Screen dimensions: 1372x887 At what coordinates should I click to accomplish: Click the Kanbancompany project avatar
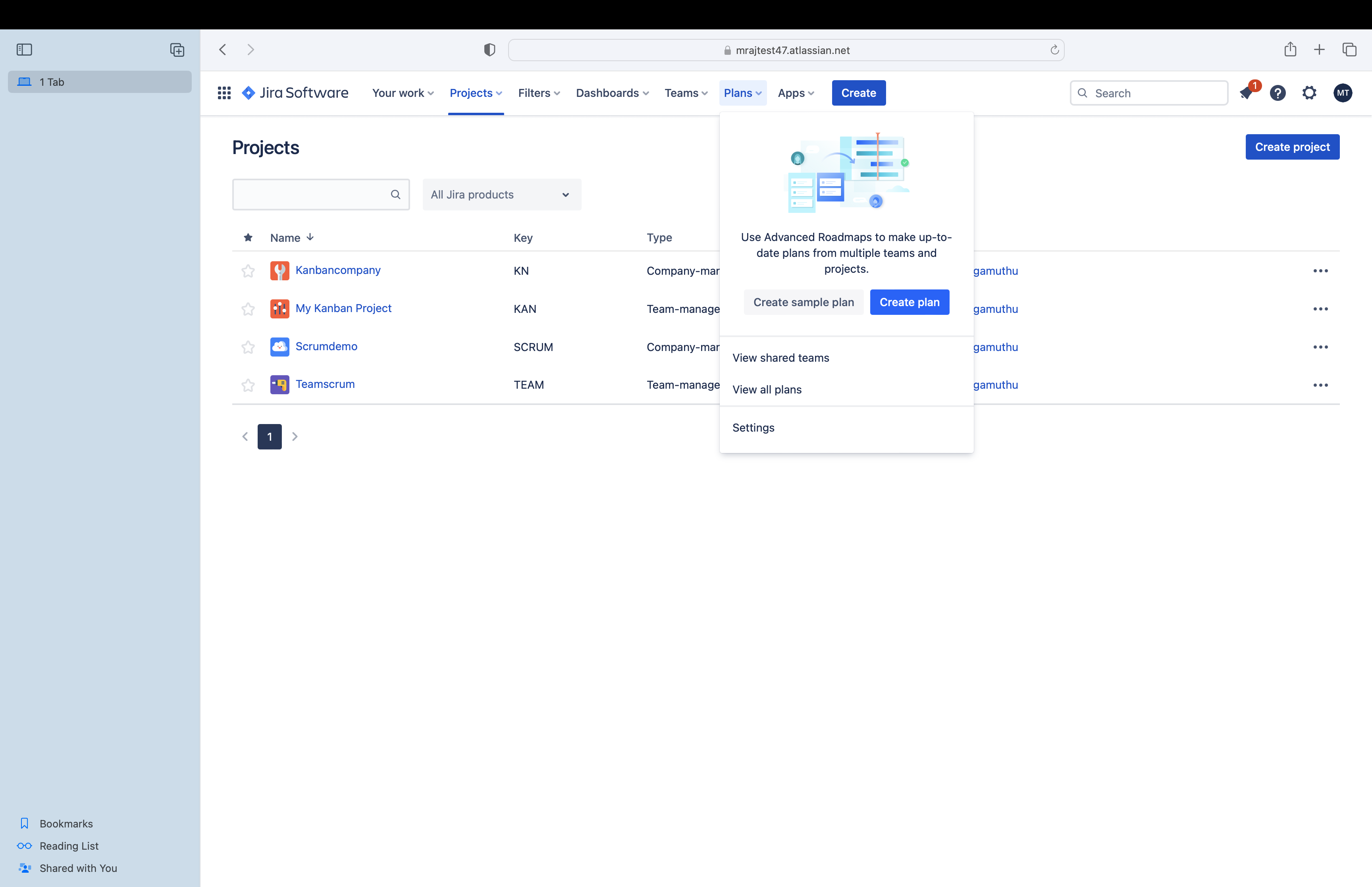[x=280, y=271]
